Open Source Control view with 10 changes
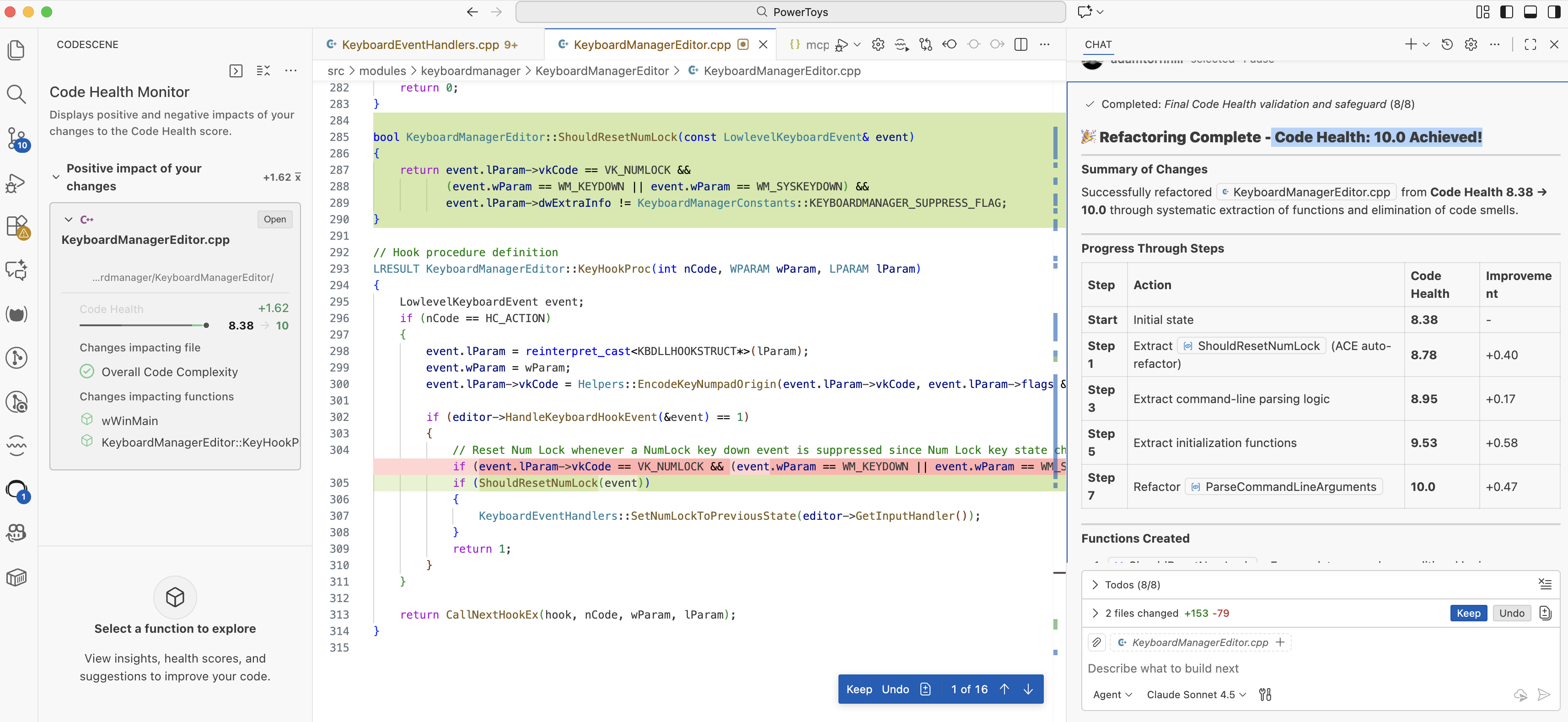The height and width of the screenshot is (722, 1568). (16, 139)
